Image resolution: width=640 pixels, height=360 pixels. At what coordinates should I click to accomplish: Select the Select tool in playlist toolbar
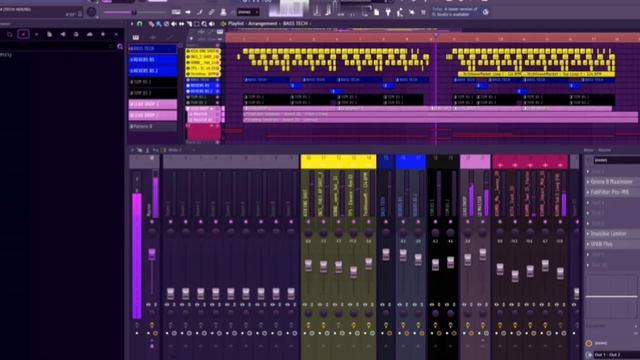pyautogui.click(x=196, y=24)
